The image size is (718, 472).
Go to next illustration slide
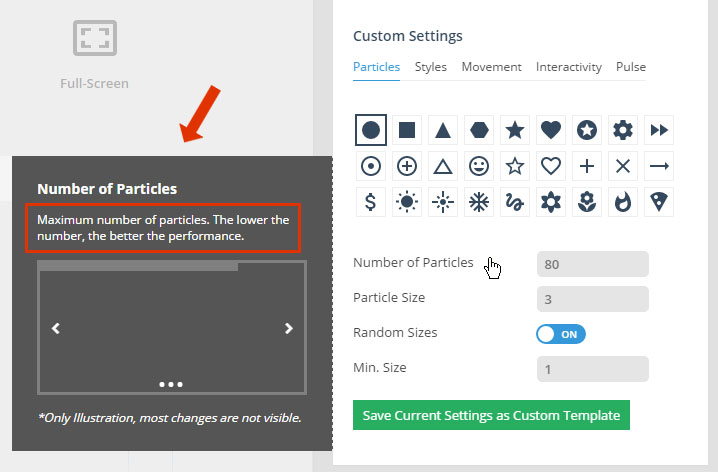[288, 328]
